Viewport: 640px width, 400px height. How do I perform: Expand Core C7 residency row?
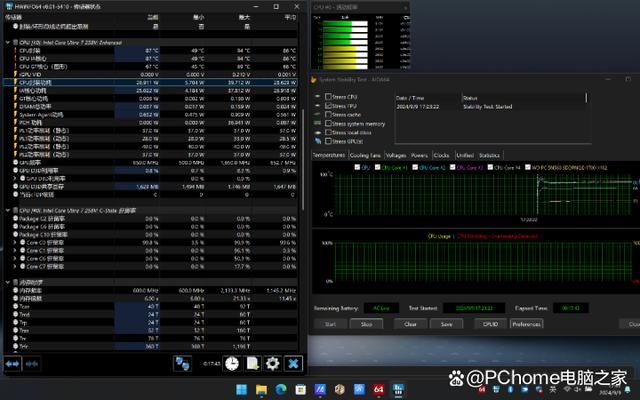(15, 267)
